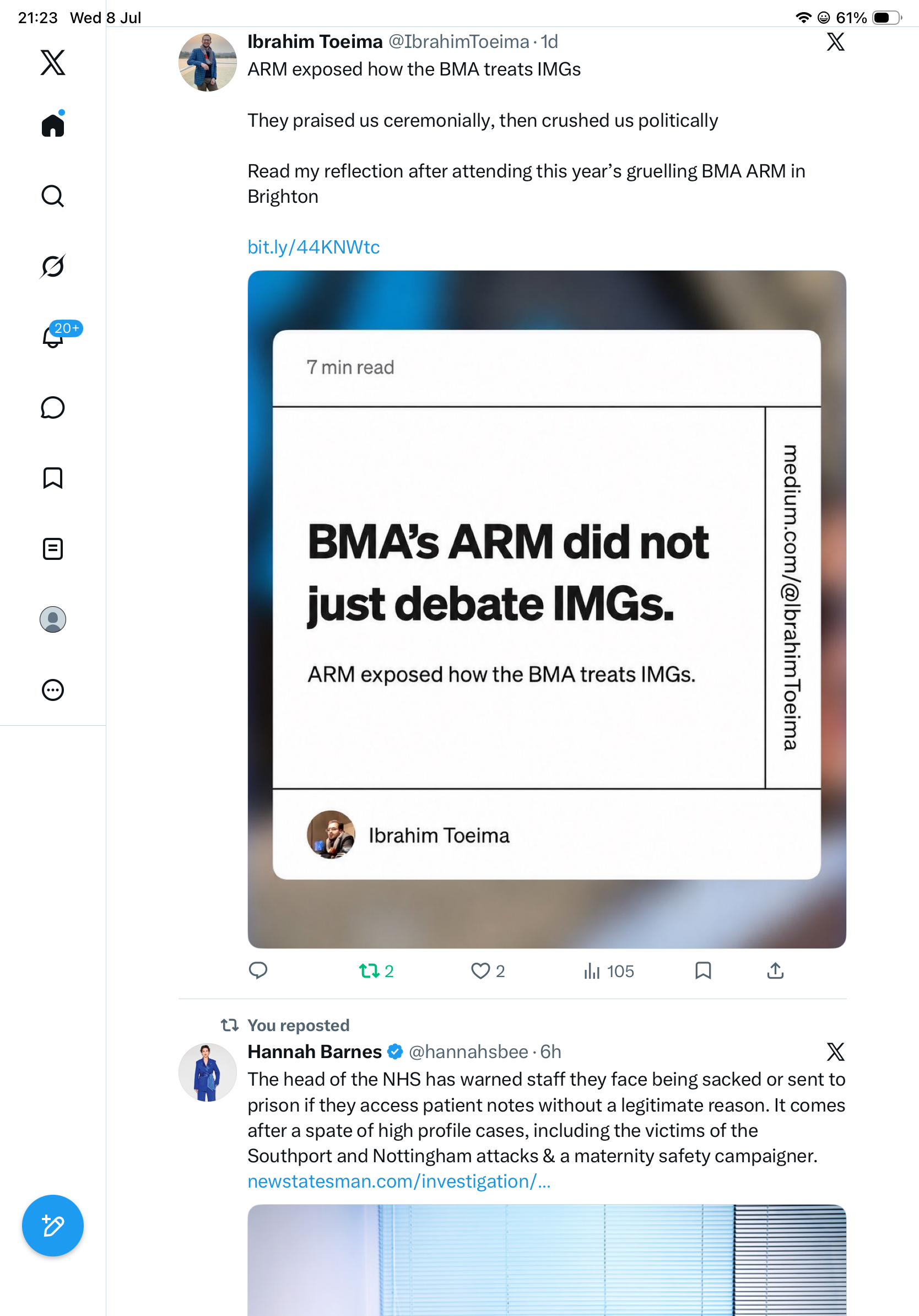Open Bookmarks in the sidebar
The width and height of the screenshot is (919, 1316).
point(53,478)
